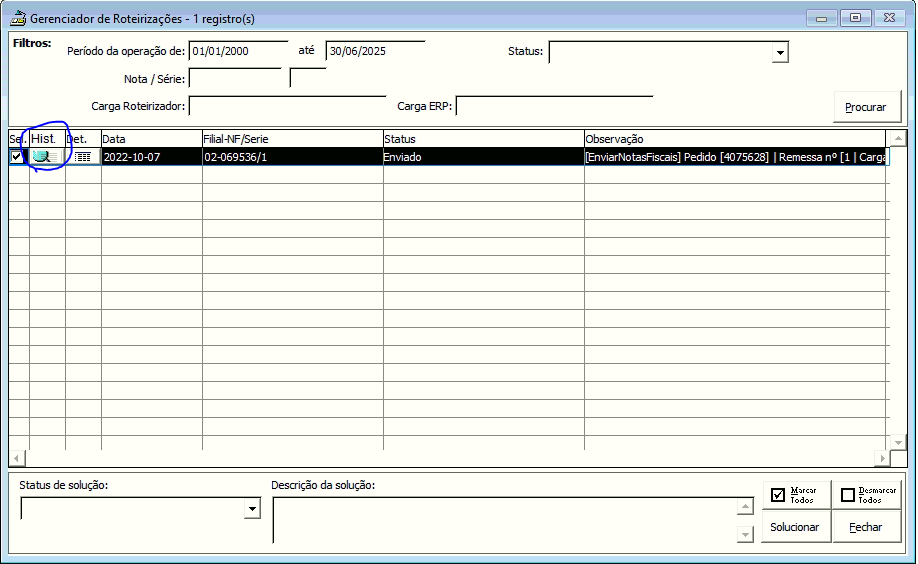Click the Solucionar button
This screenshot has height=564, width=918.
click(796, 527)
